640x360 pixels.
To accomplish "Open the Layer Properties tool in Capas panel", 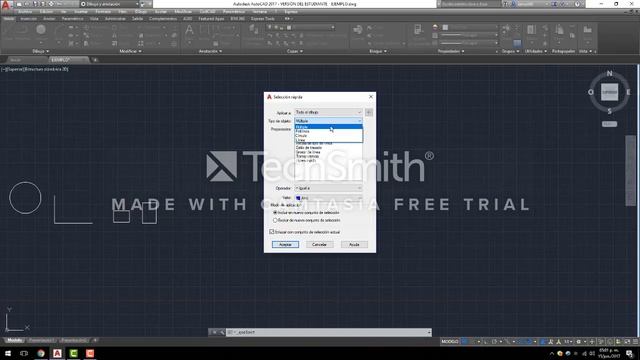I will point(253,29).
